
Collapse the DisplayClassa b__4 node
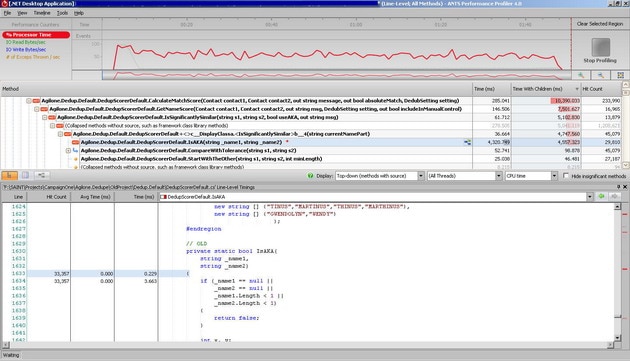click(x=60, y=134)
